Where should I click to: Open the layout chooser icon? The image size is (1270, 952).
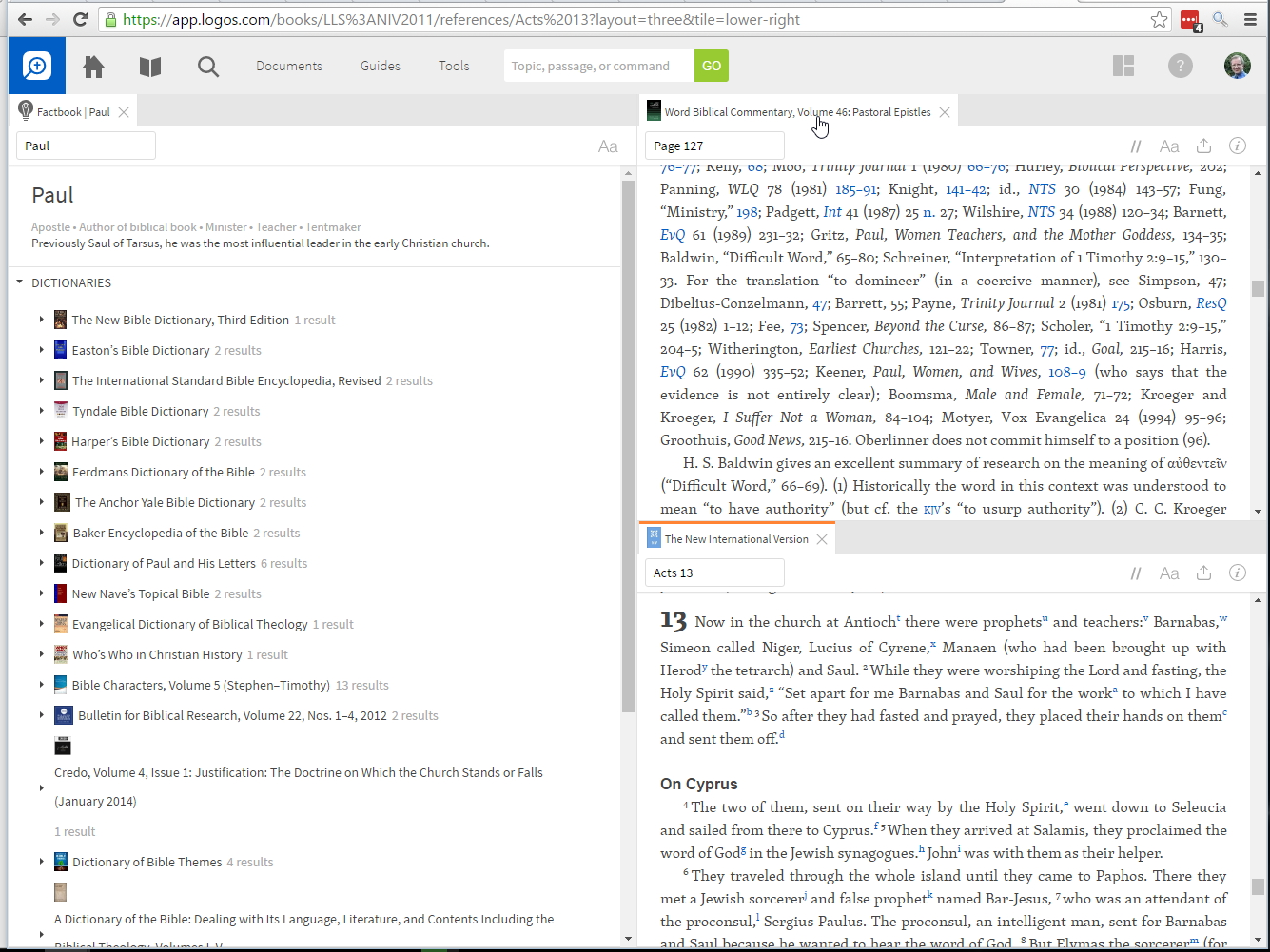(x=1123, y=66)
